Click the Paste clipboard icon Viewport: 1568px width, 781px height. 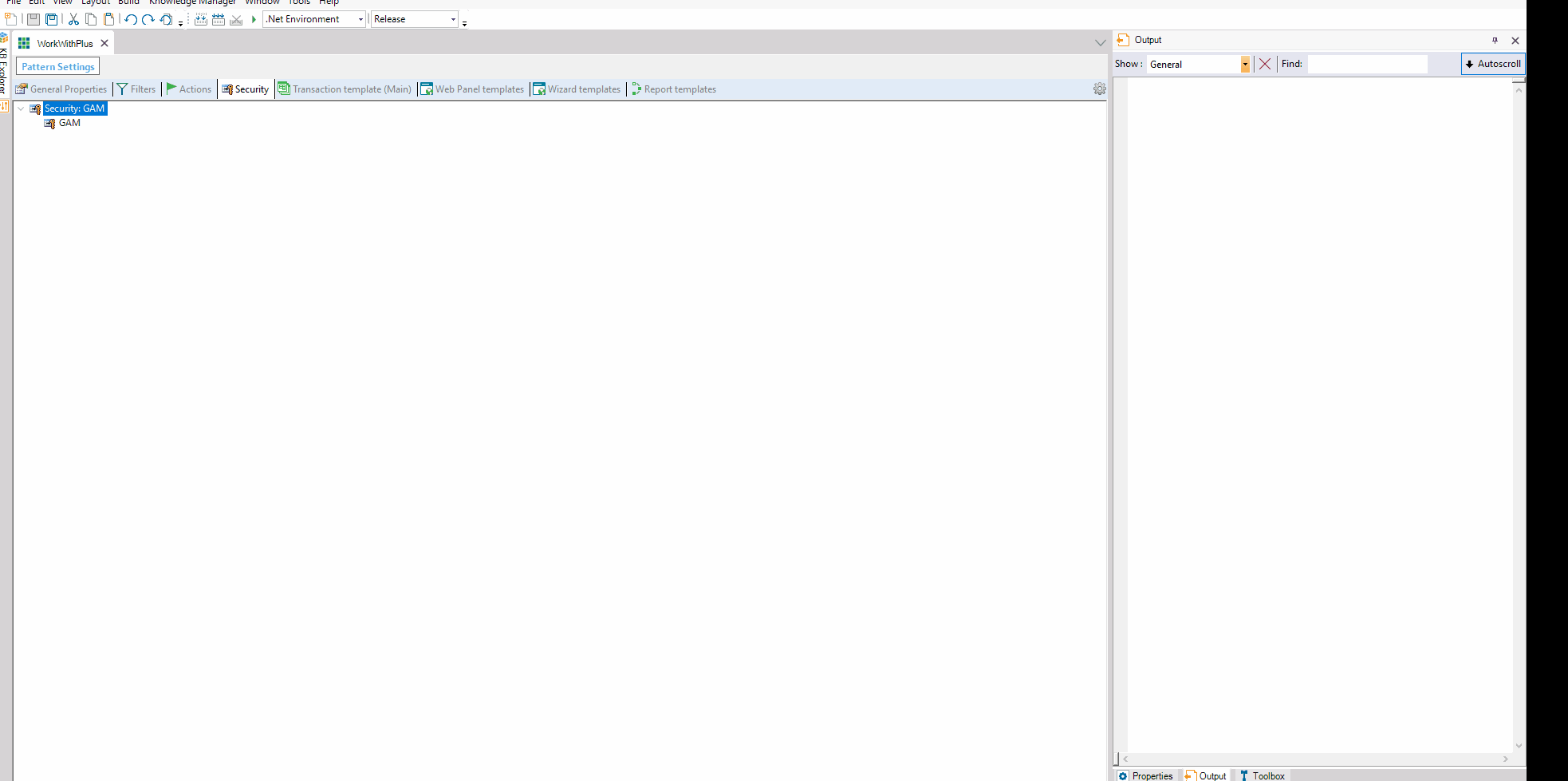pos(109,19)
